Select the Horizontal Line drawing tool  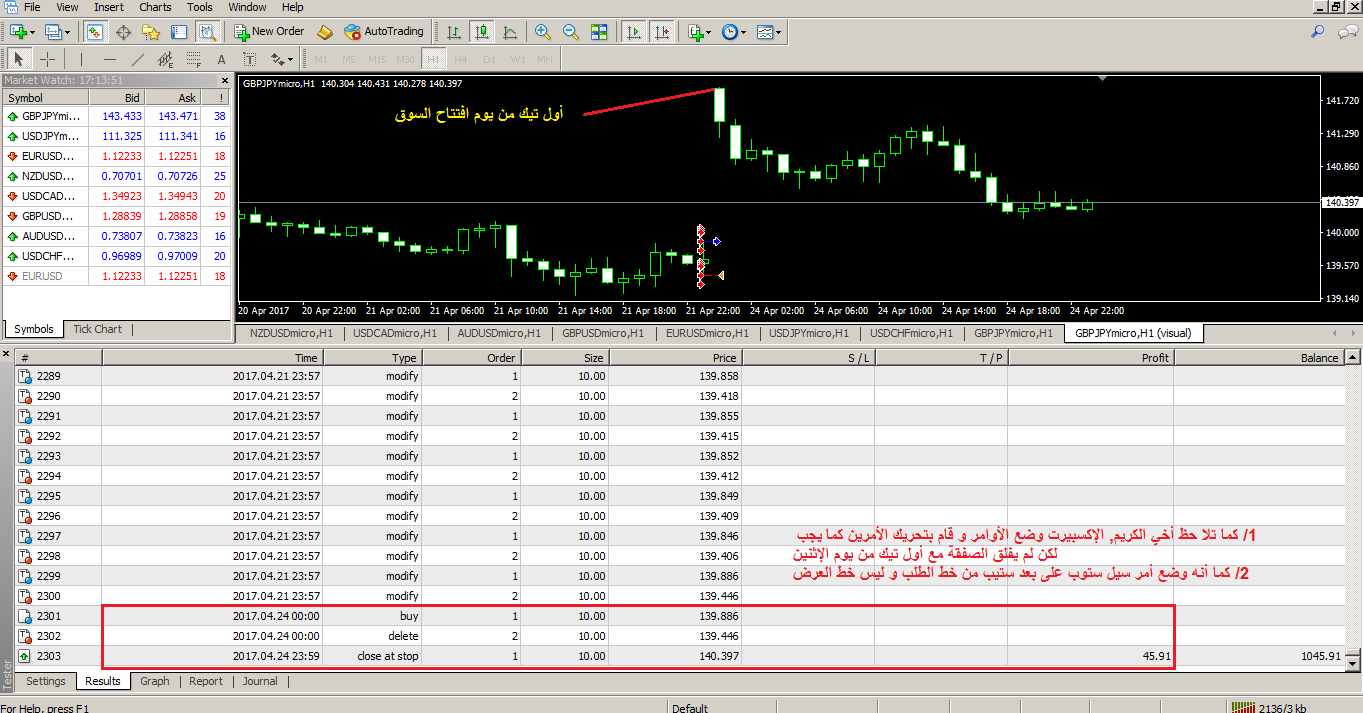click(x=110, y=59)
